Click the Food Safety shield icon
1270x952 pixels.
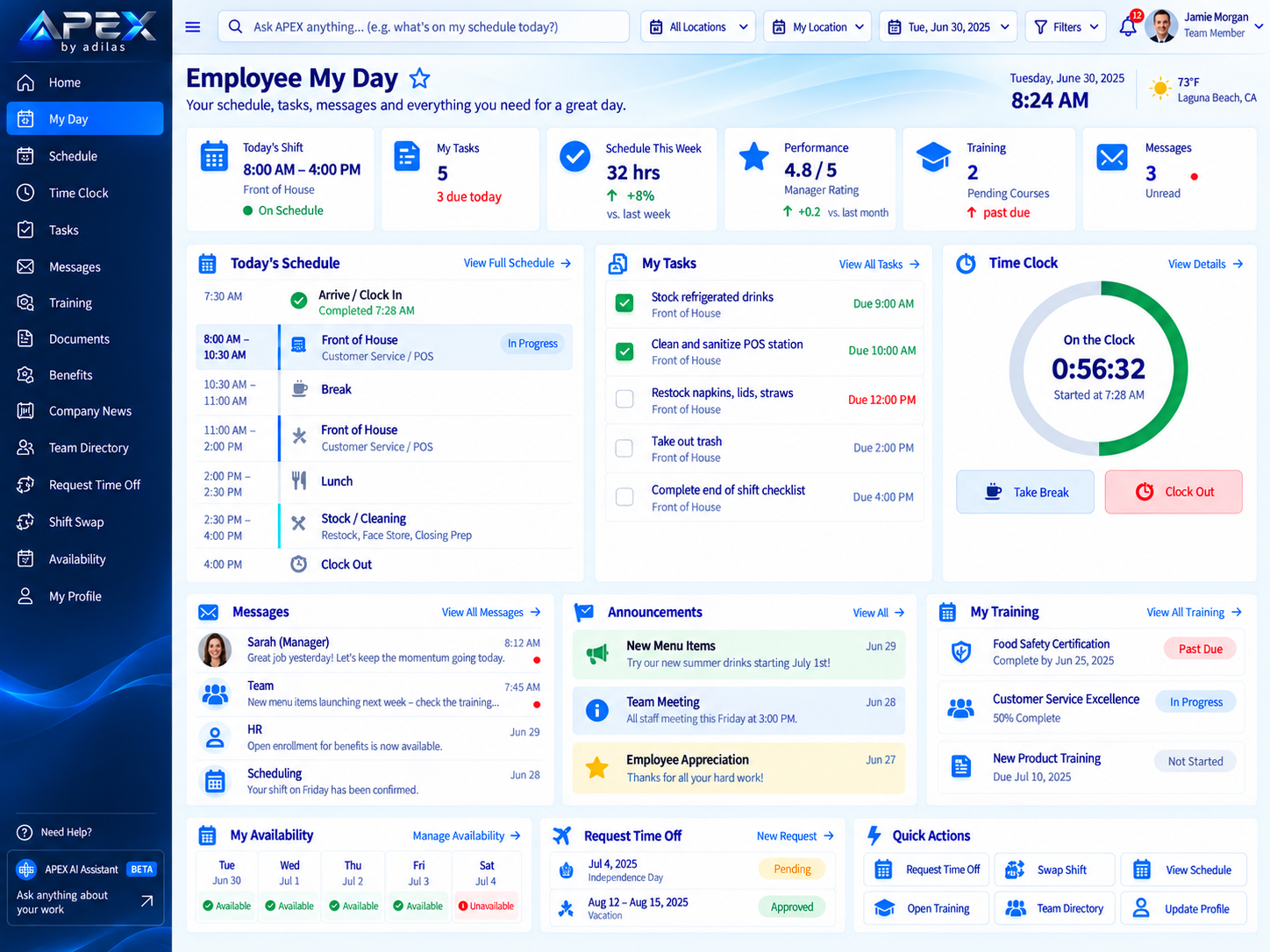click(x=961, y=652)
